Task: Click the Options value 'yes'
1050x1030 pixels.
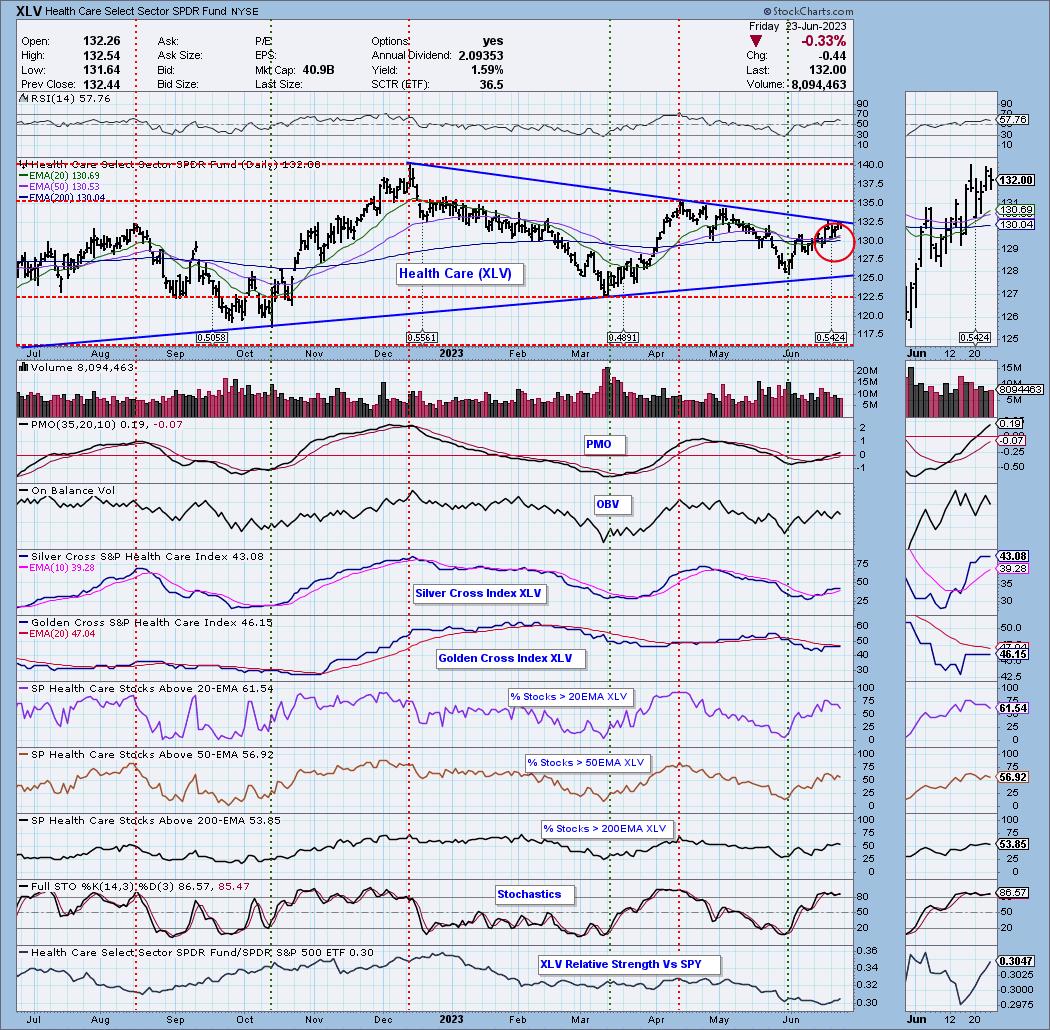Action: 493,42
